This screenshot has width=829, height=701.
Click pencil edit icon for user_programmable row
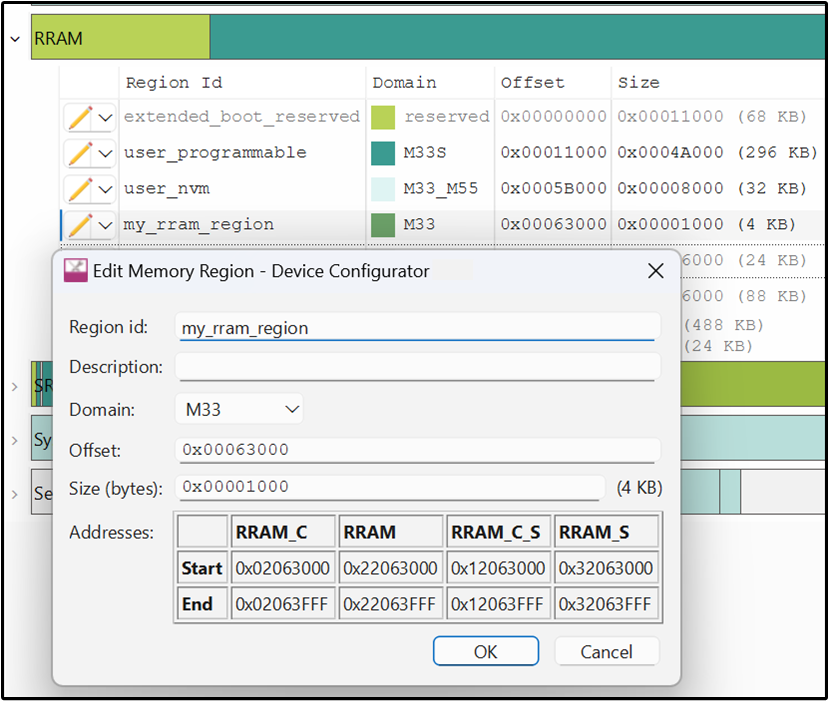[80, 153]
